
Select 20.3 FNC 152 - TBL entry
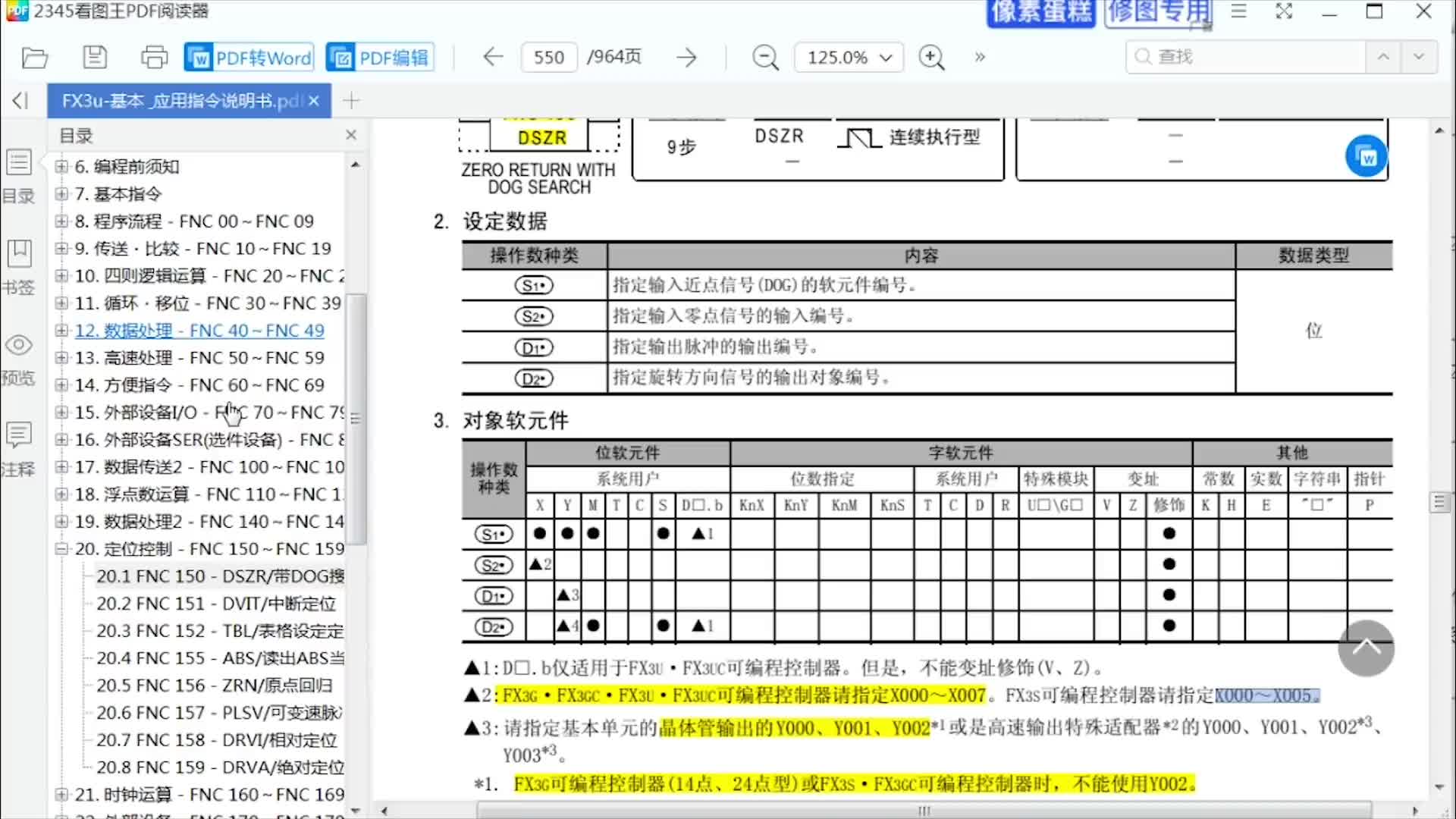click(x=220, y=631)
